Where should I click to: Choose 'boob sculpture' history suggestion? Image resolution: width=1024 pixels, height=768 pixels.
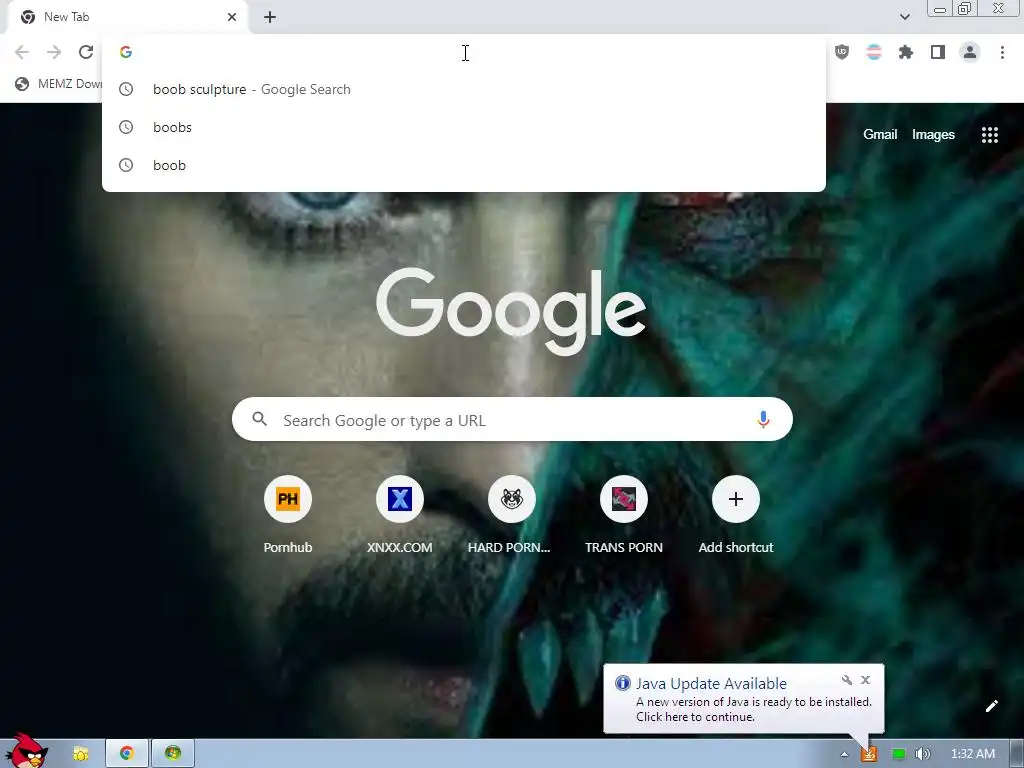click(x=464, y=89)
